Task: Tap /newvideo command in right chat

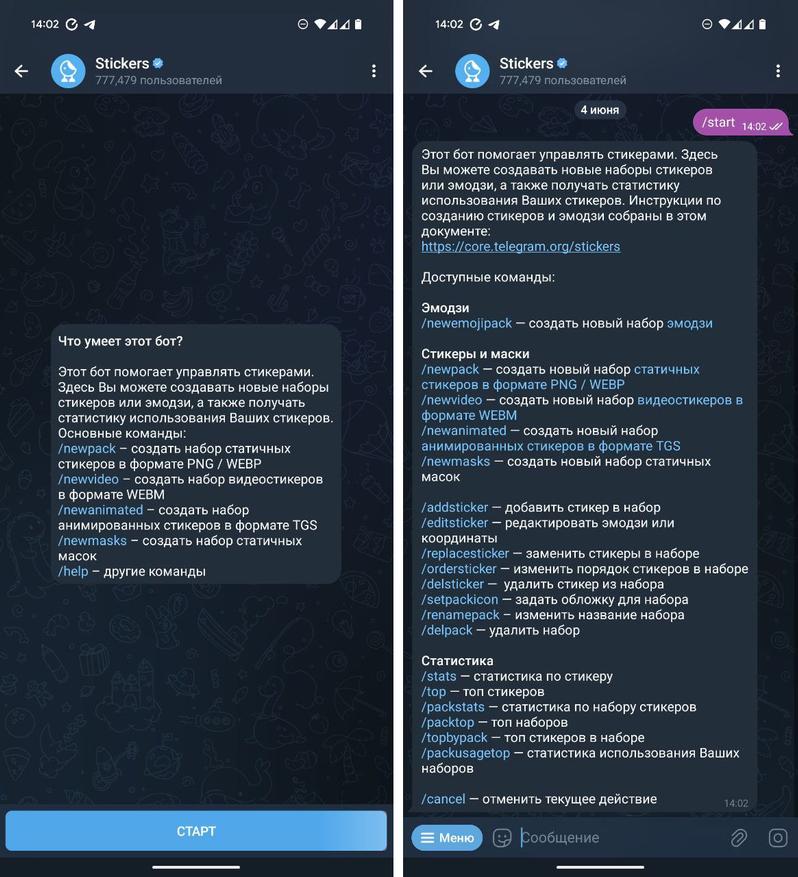Action: click(451, 400)
